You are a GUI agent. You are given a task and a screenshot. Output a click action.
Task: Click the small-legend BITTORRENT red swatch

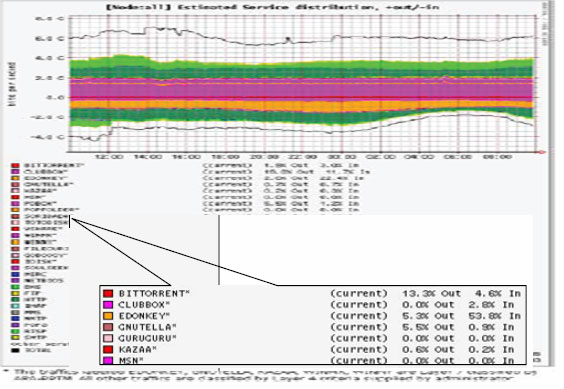15,166
